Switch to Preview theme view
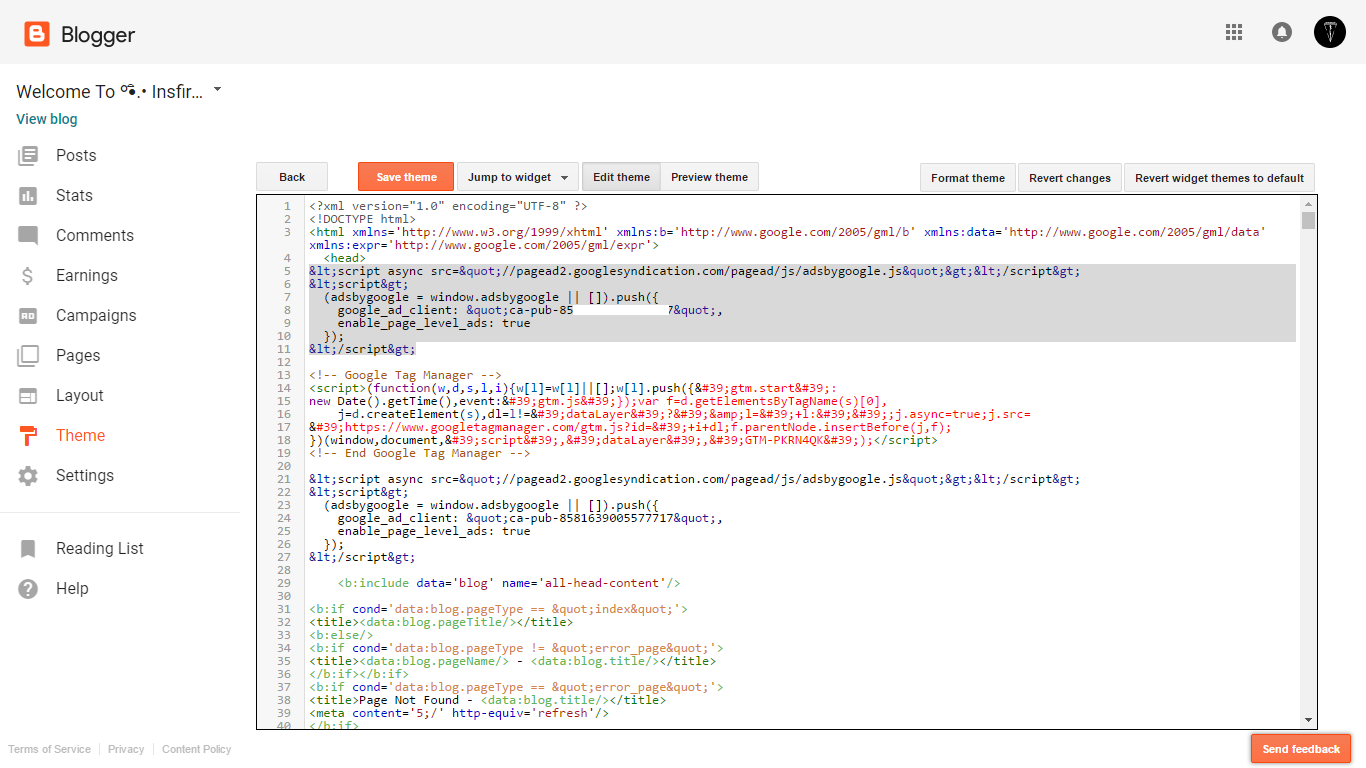This screenshot has width=1366, height=768. click(x=710, y=176)
